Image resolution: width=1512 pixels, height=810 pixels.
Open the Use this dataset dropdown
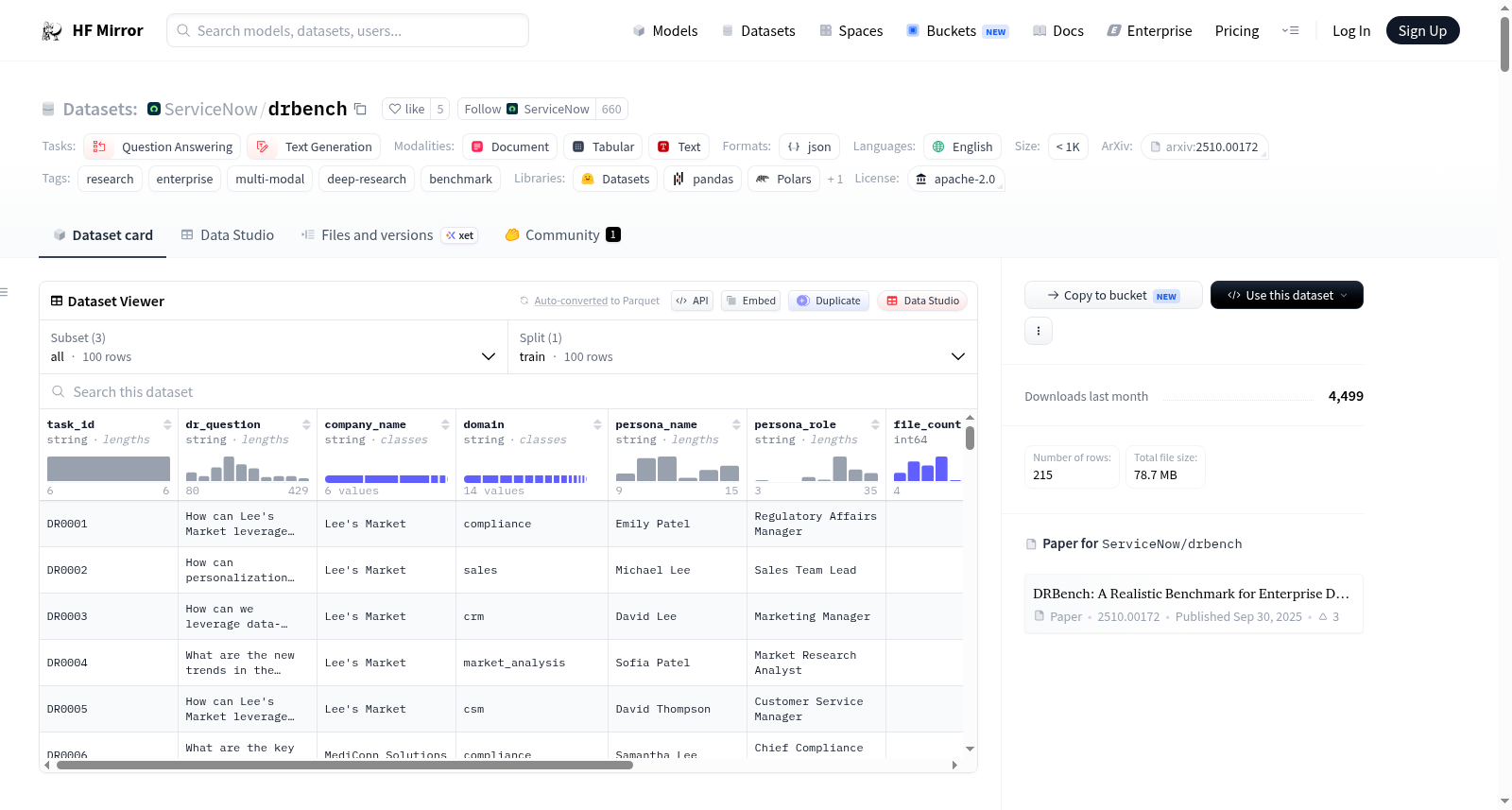[1287, 295]
